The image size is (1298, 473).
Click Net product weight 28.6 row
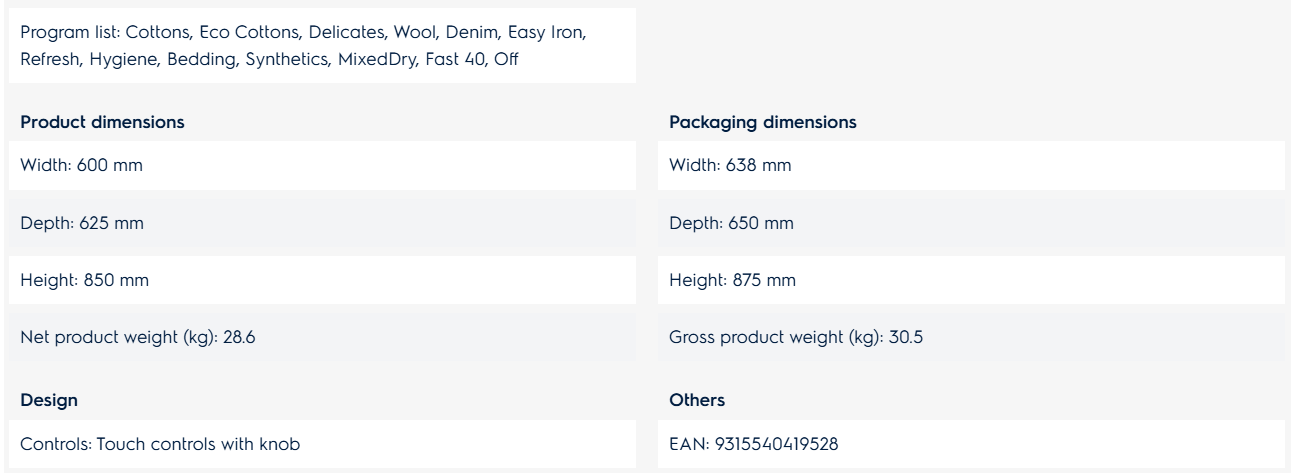(318, 340)
